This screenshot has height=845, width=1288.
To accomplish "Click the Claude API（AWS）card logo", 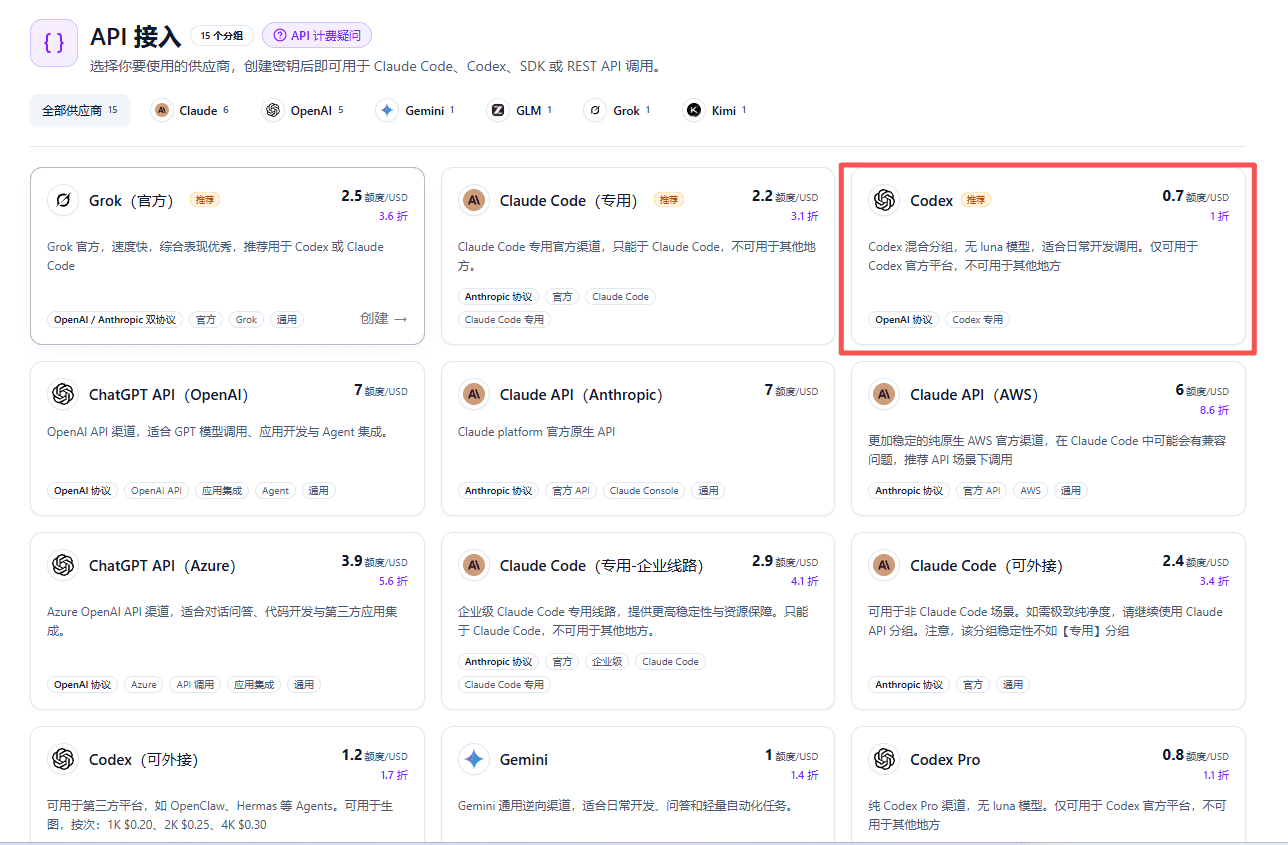I will (x=884, y=394).
